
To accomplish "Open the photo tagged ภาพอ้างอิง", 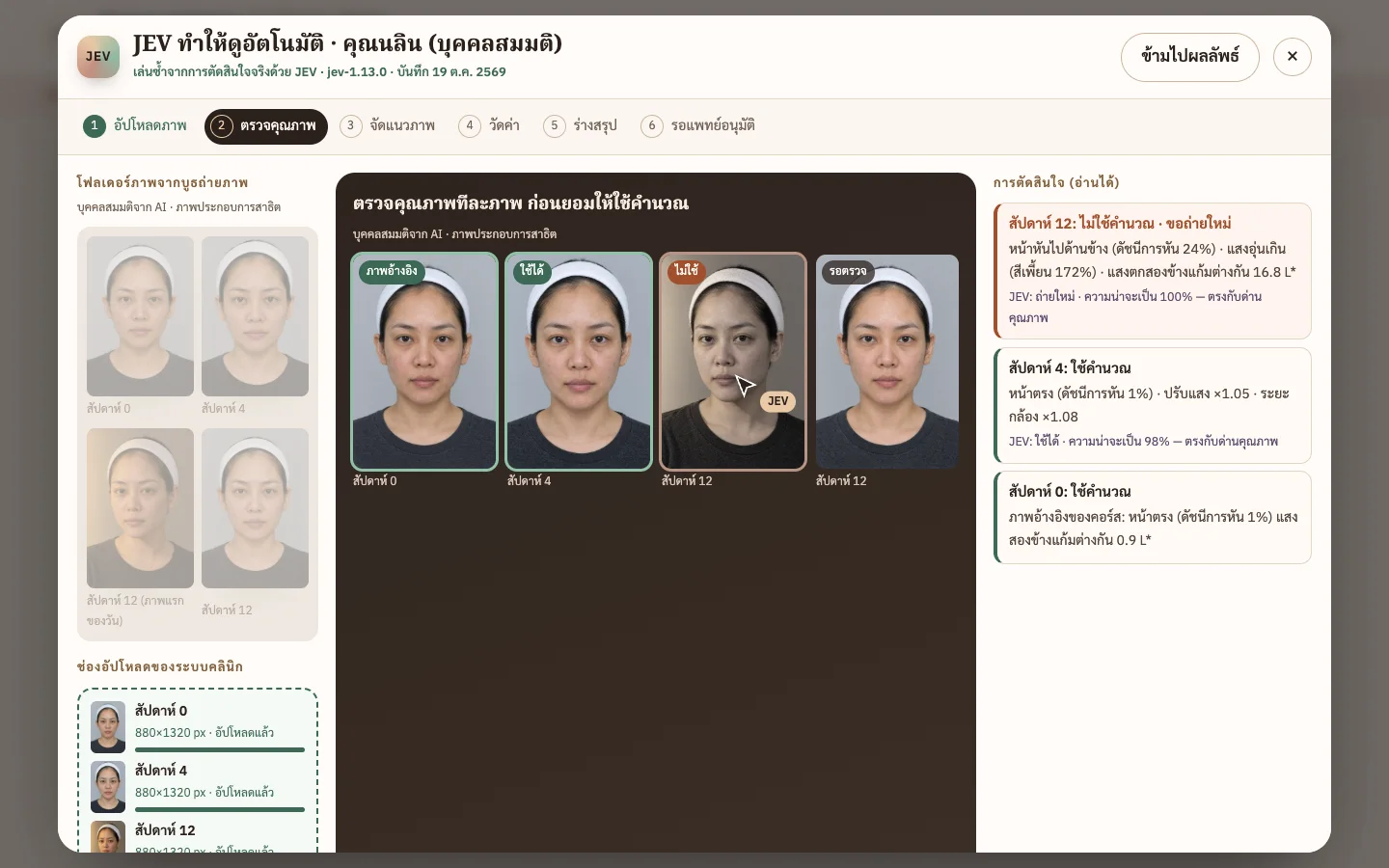I will (x=424, y=362).
